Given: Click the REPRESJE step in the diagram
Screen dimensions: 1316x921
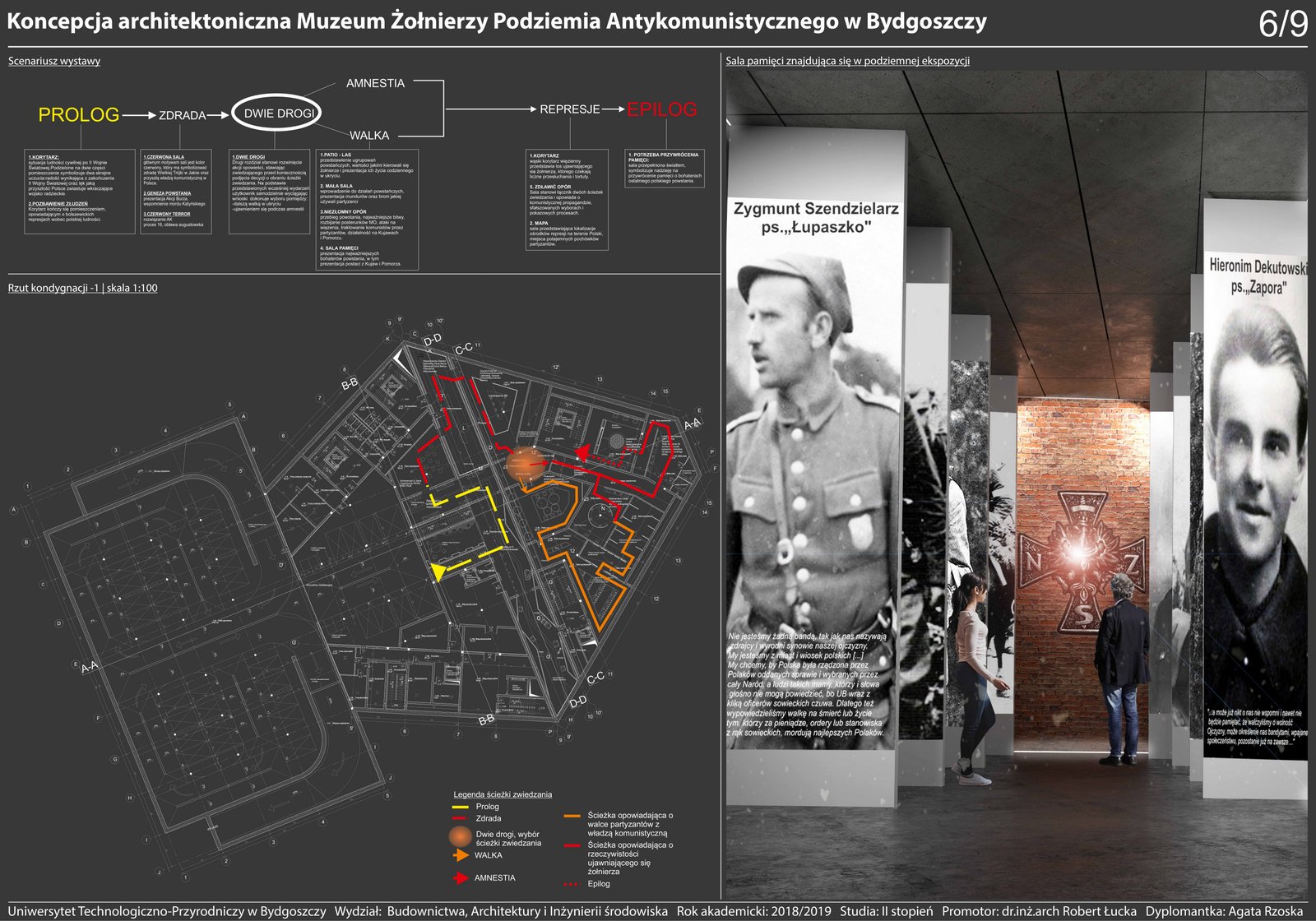Looking at the screenshot, I should (x=569, y=109).
